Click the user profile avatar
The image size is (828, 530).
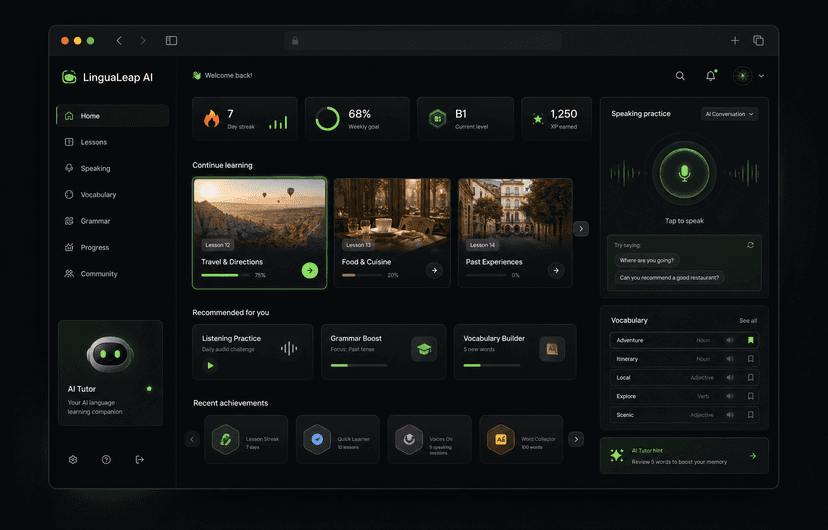click(742, 76)
